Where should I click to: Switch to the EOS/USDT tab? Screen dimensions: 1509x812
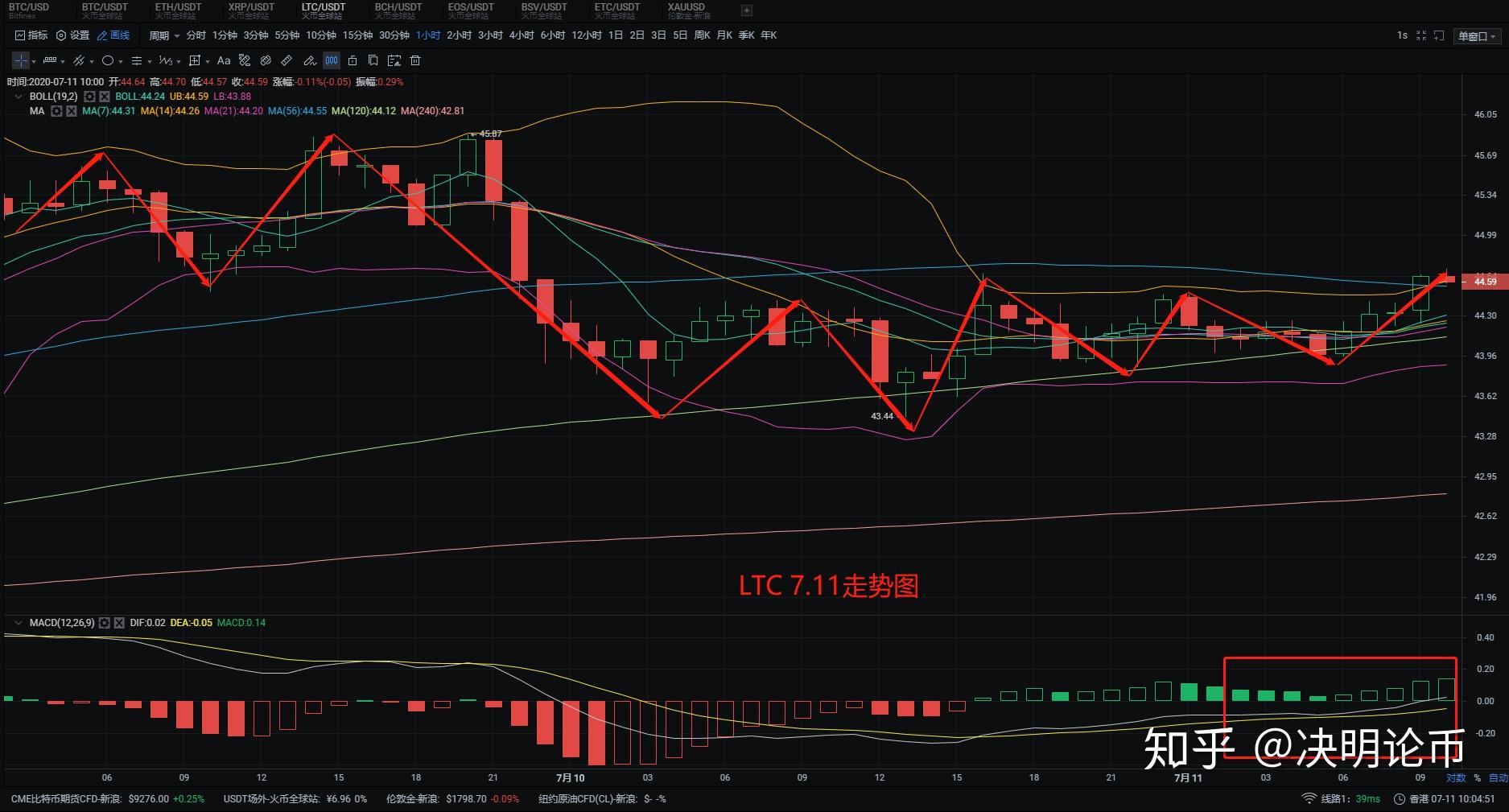pyautogui.click(x=471, y=10)
